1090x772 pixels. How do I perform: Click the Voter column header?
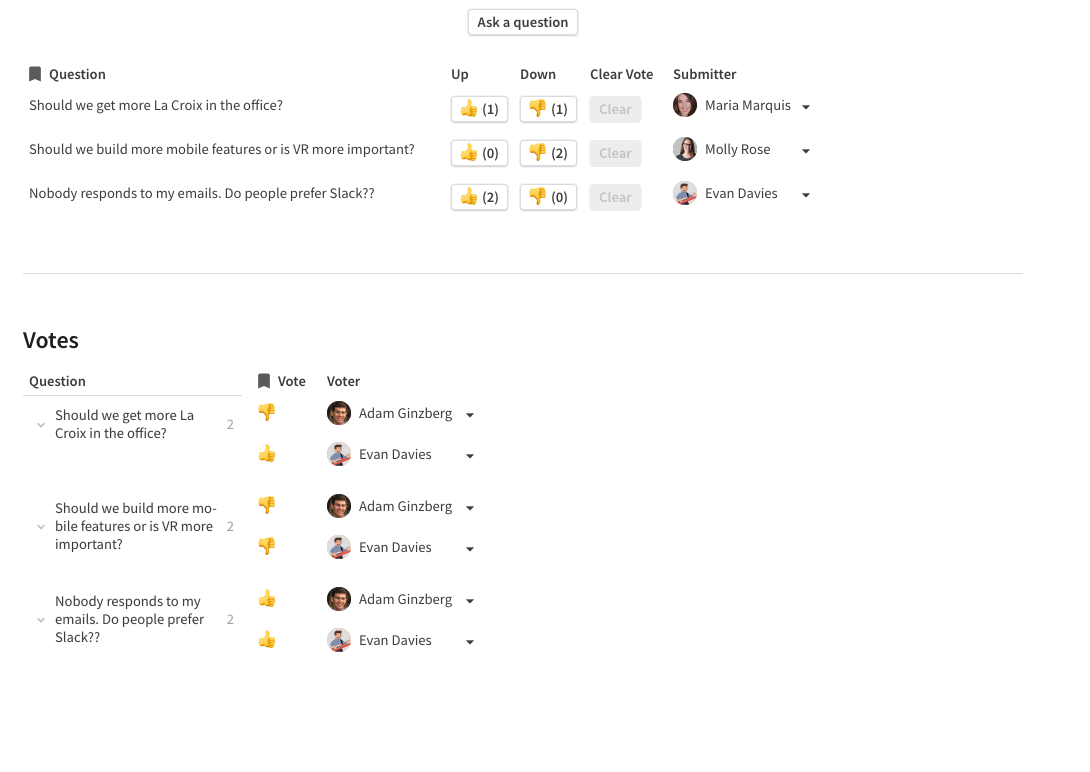click(x=343, y=381)
